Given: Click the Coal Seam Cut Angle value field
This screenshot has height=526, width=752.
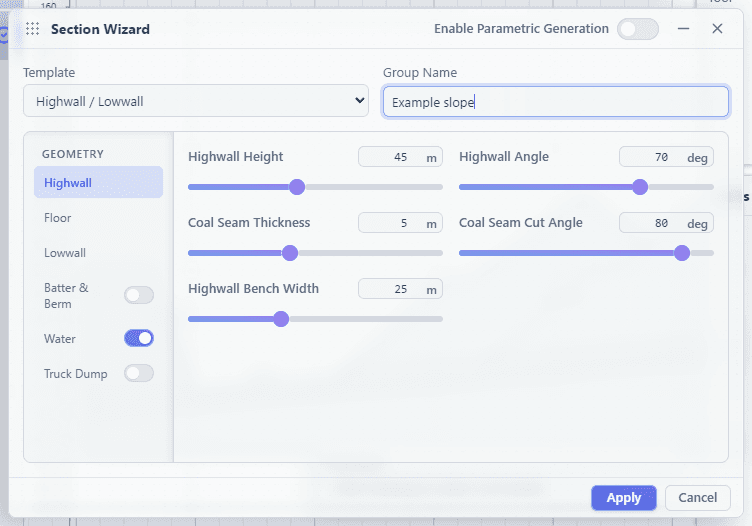Looking at the screenshot, I should click(x=666, y=223).
